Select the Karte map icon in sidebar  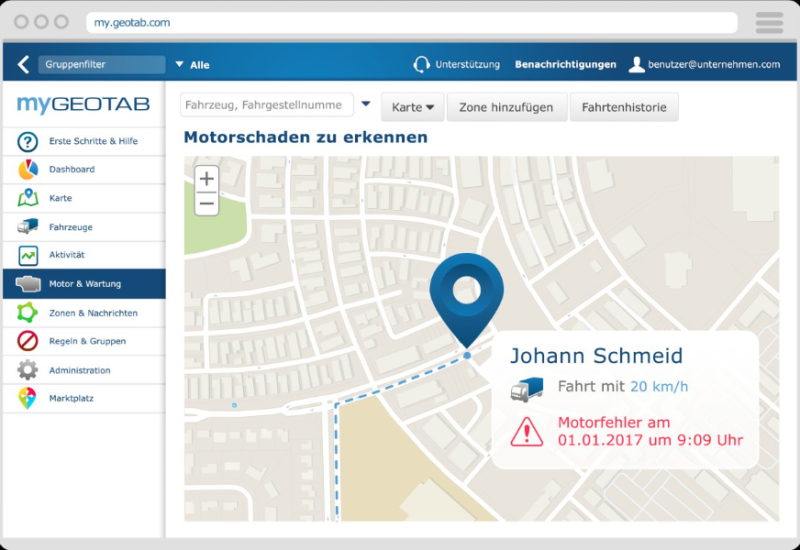(x=28, y=198)
